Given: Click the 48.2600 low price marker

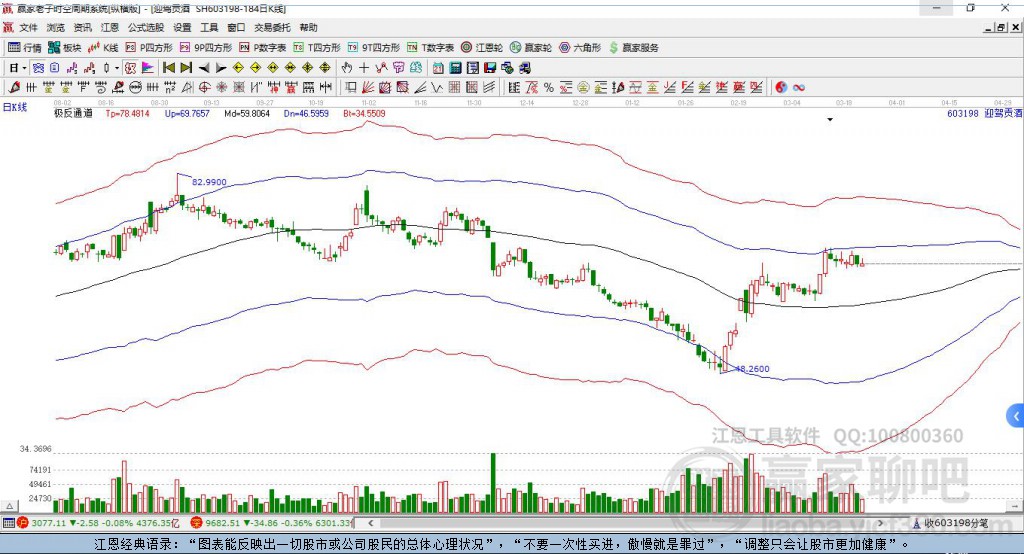Looking at the screenshot, I should 752,369.
